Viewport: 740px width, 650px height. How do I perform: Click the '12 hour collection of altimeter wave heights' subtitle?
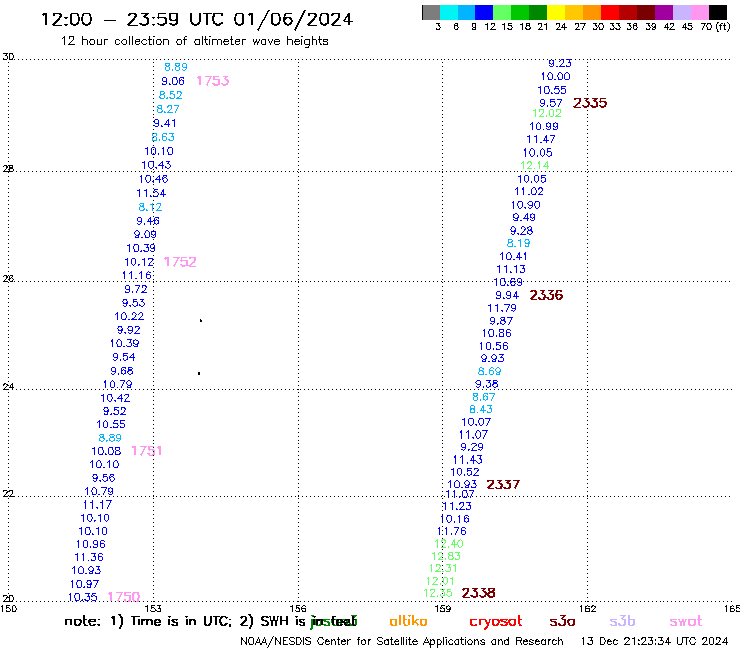(x=194, y=41)
